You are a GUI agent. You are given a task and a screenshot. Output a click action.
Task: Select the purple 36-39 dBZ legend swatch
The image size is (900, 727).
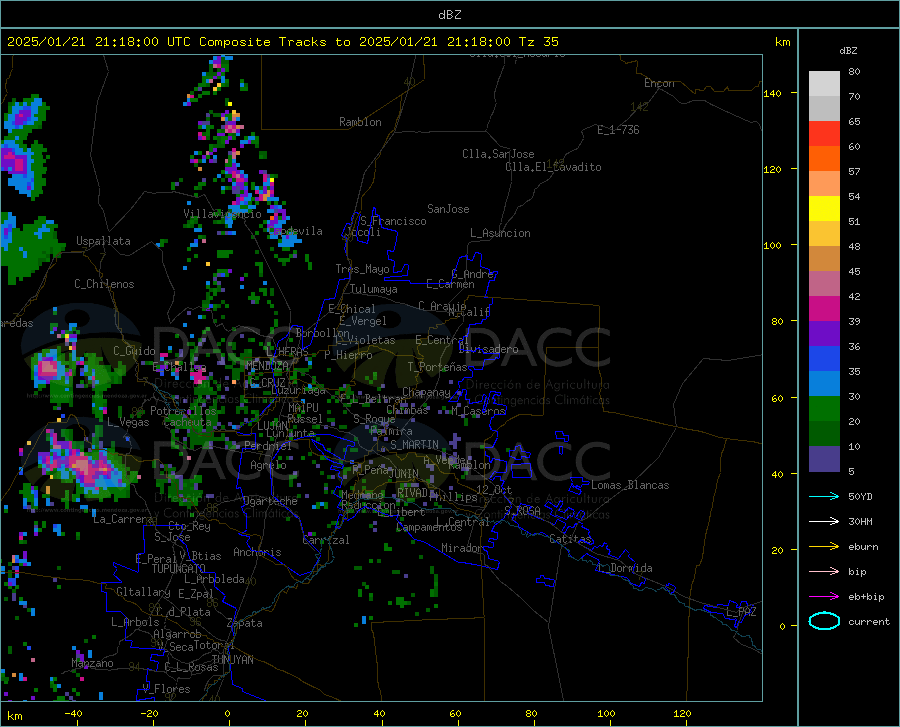[824, 334]
